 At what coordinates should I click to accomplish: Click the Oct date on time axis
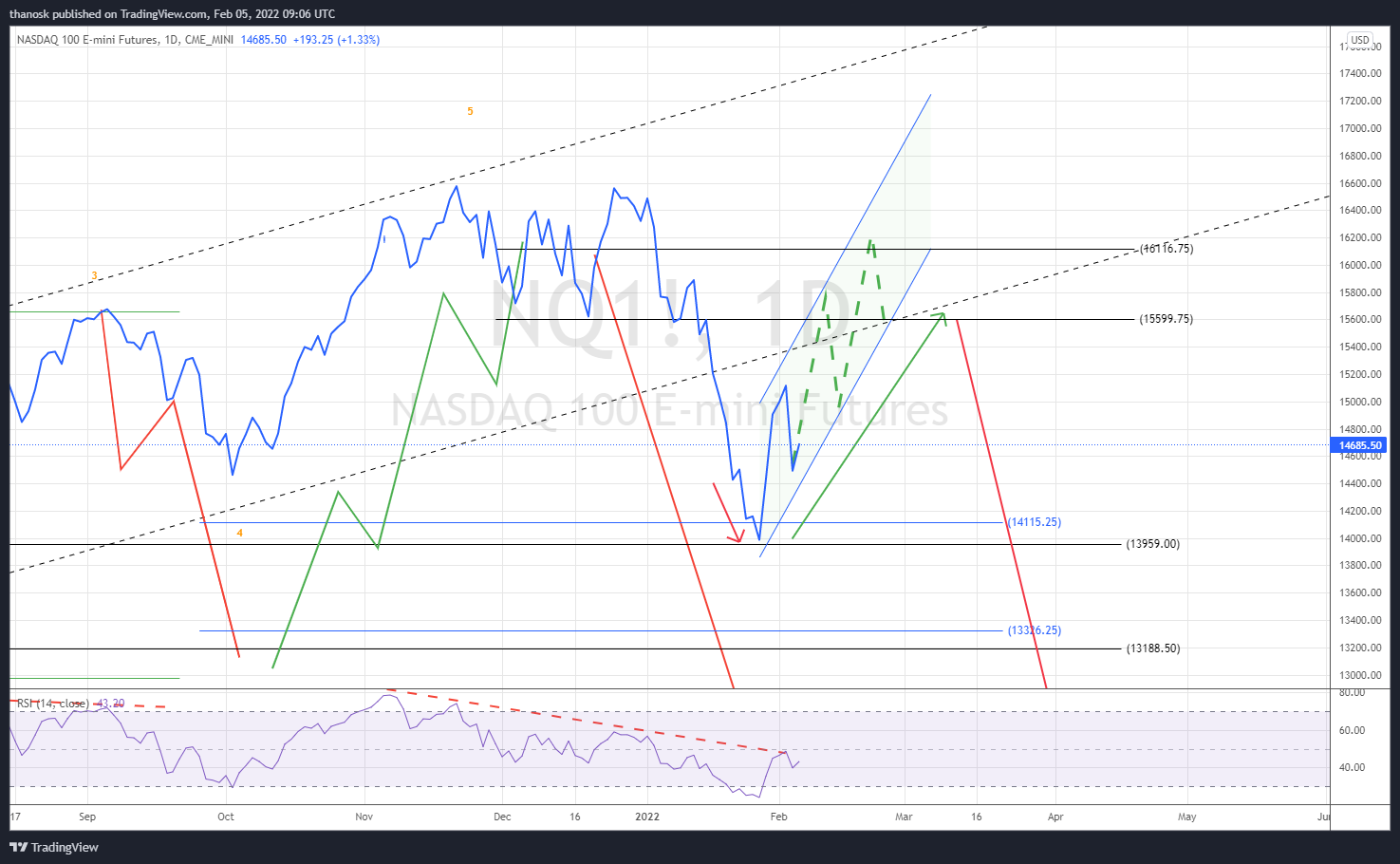point(226,817)
